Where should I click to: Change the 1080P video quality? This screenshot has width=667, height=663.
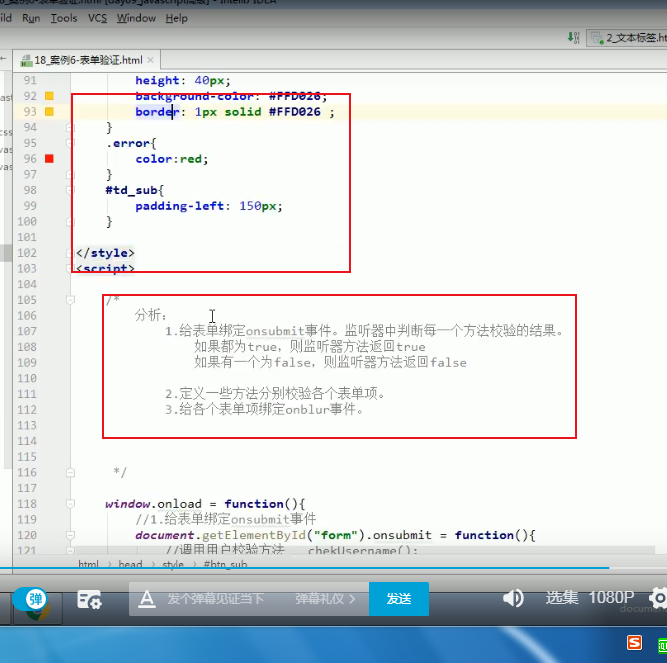pos(611,598)
